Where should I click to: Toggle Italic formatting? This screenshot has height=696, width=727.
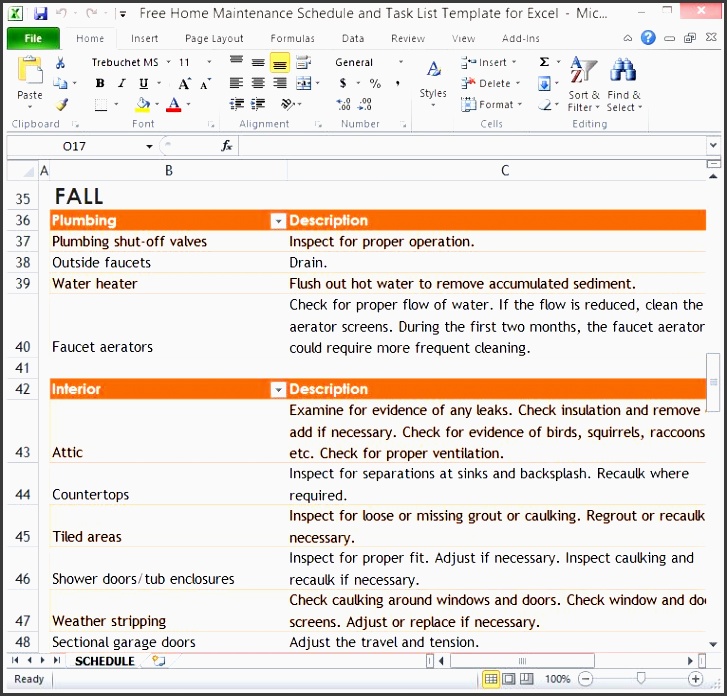point(120,84)
